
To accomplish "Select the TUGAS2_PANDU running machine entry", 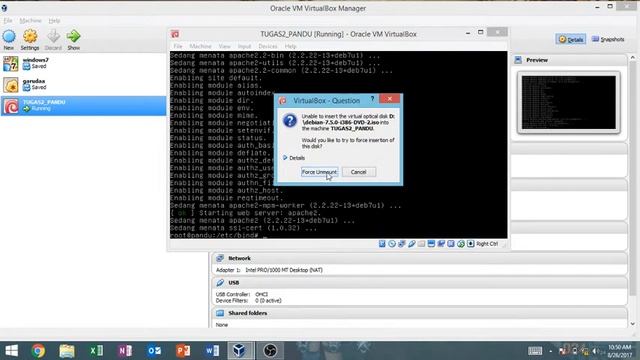I will coord(83,106).
